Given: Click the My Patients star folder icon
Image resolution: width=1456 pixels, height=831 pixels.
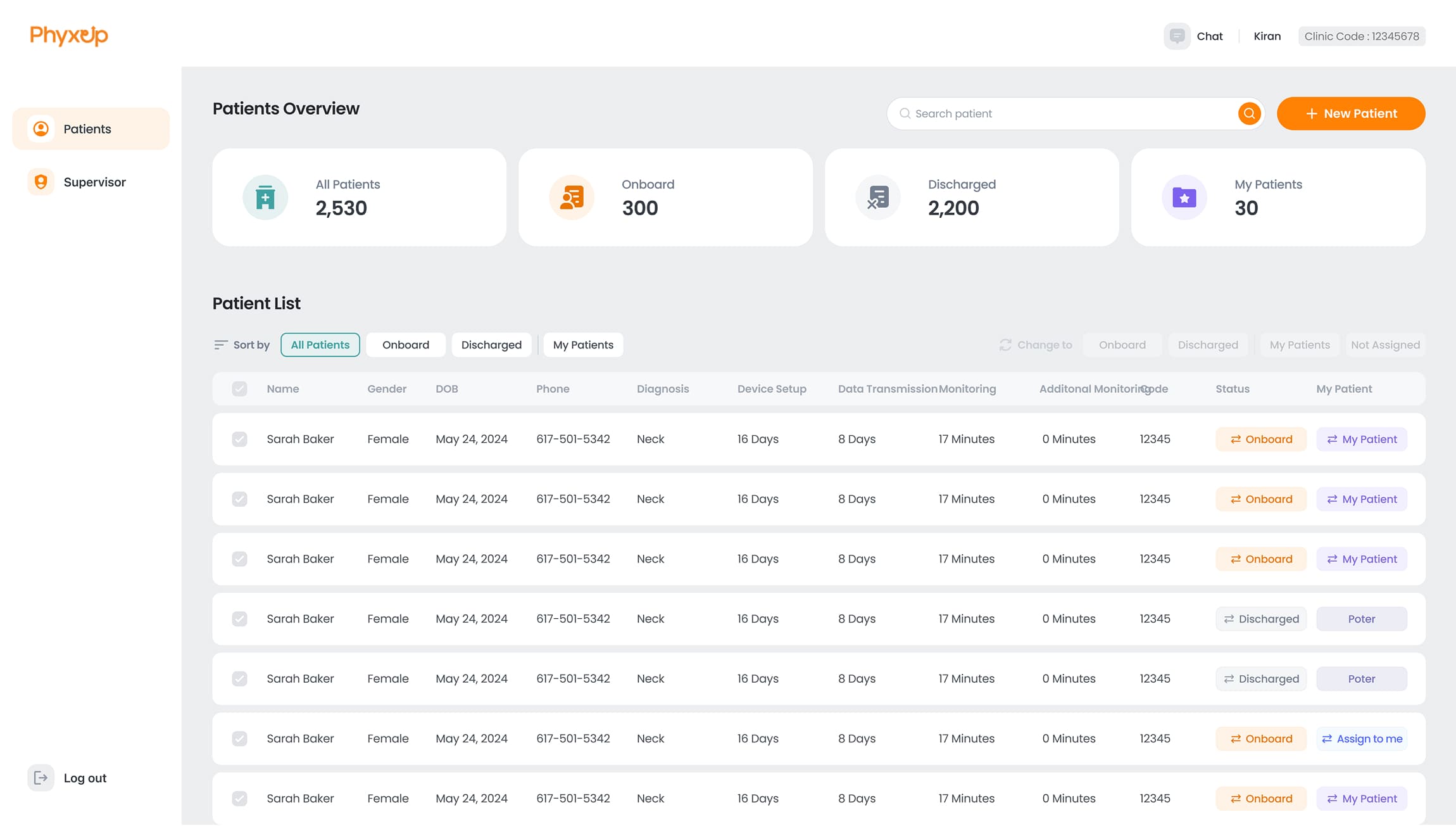Looking at the screenshot, I should [1184, 197].
